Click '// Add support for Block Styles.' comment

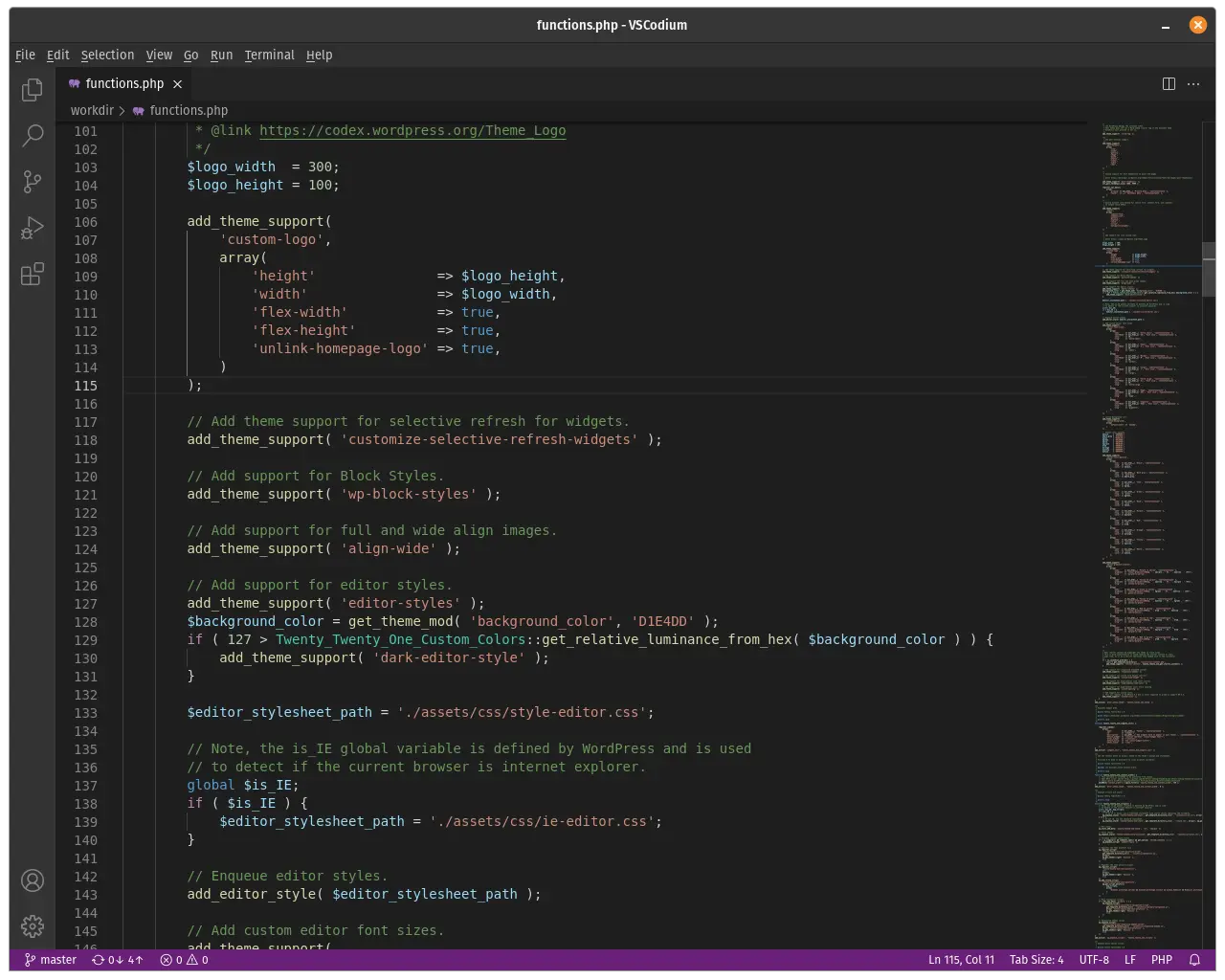(x=316, y=477)
